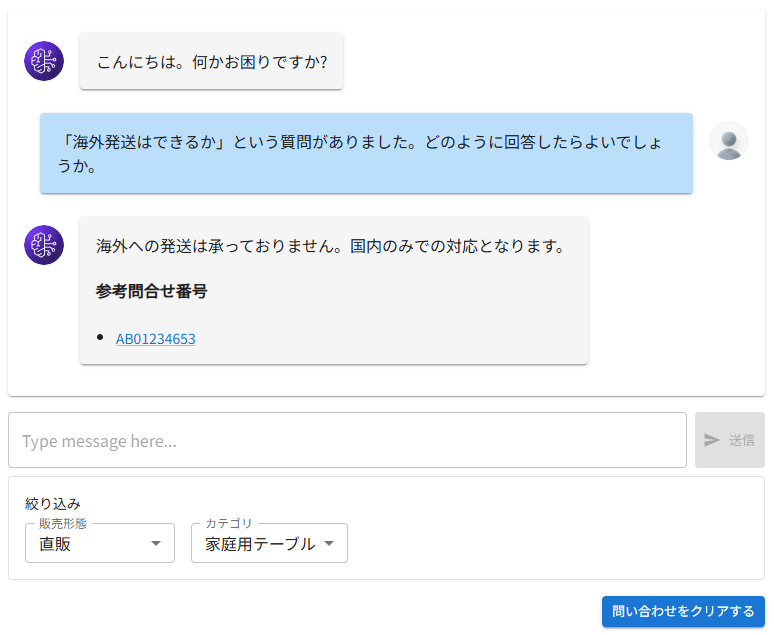Image resolution: width=774 pixels, height=635 pixels.
Task: Select the user's blue question bubble about 海外発送
Action: pyautogui.click(x=366, y=153)
